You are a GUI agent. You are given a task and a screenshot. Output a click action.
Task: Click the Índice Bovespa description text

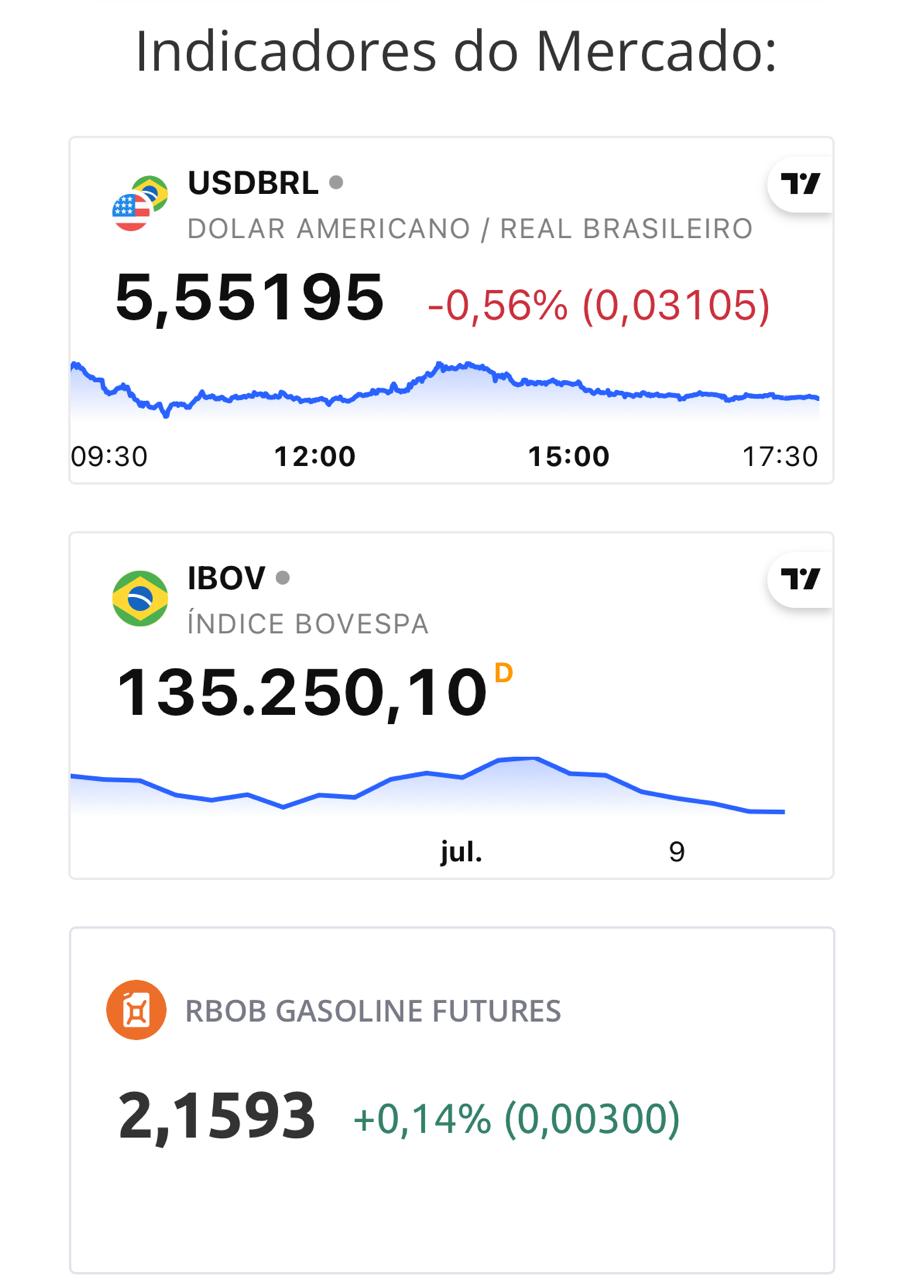[x=308, y=624]
